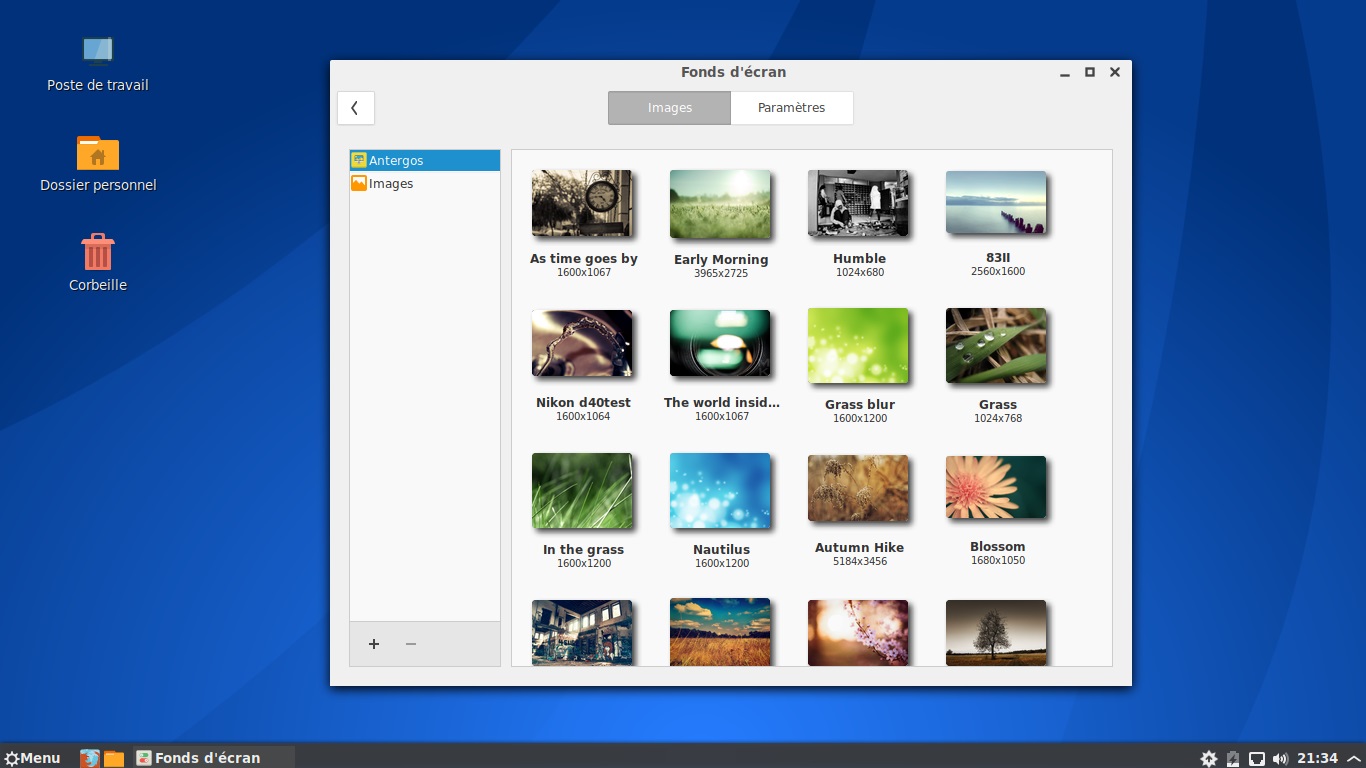The width and height of the screenshot is (1366, 768).
Task: Click the volume speaker tray icon
Action: pos(1280,758)
